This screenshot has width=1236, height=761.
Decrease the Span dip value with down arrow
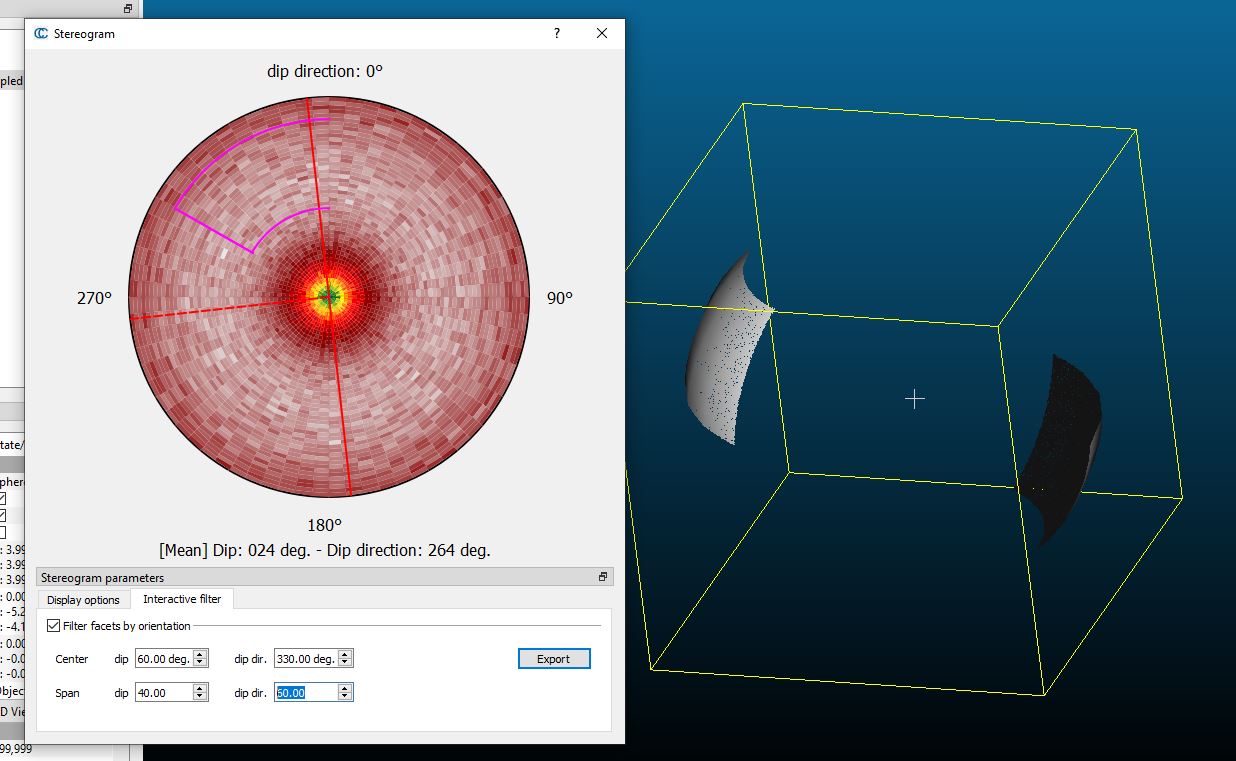coord(201,696)
